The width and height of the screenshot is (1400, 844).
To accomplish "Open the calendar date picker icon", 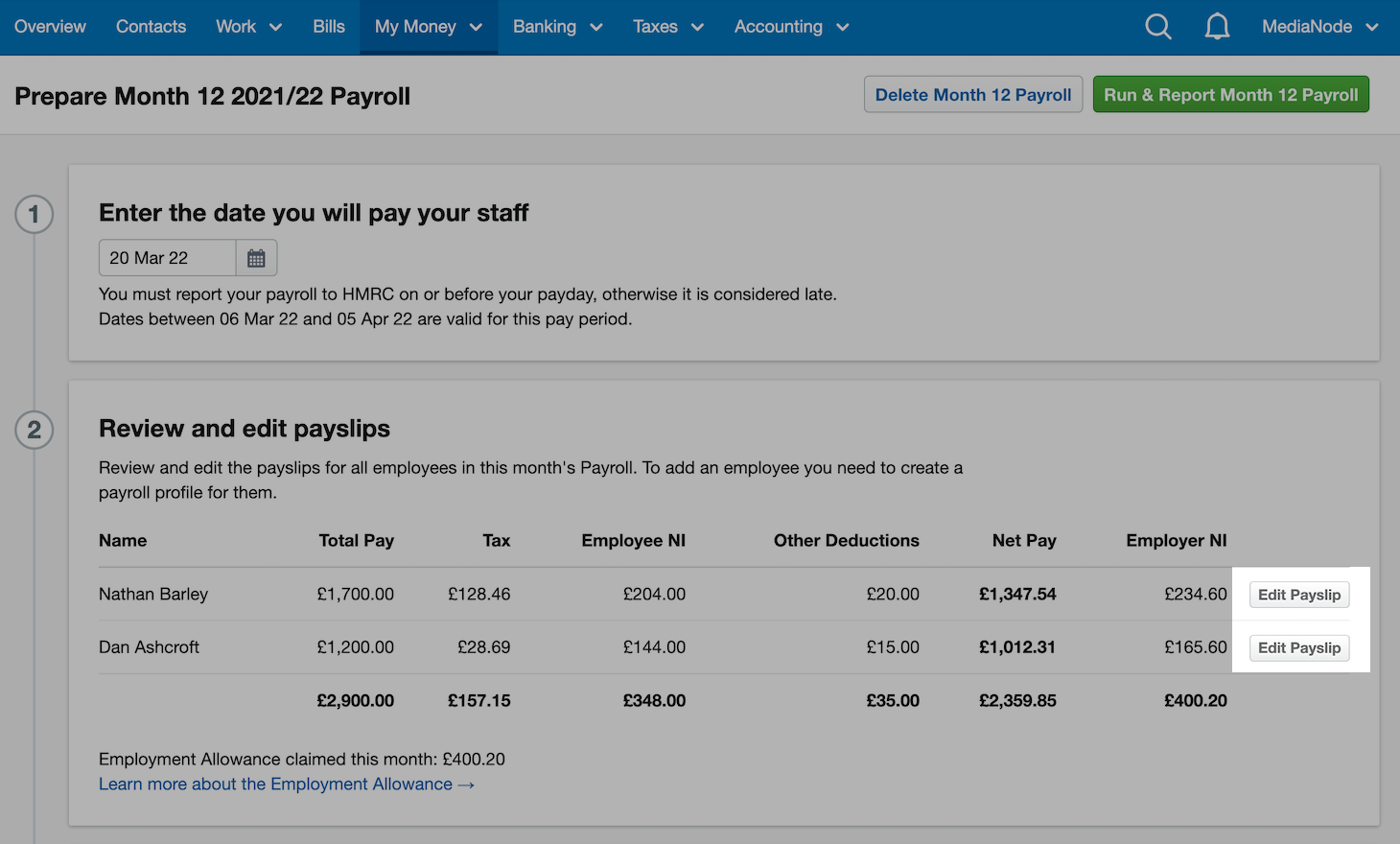I will point(256,258).
